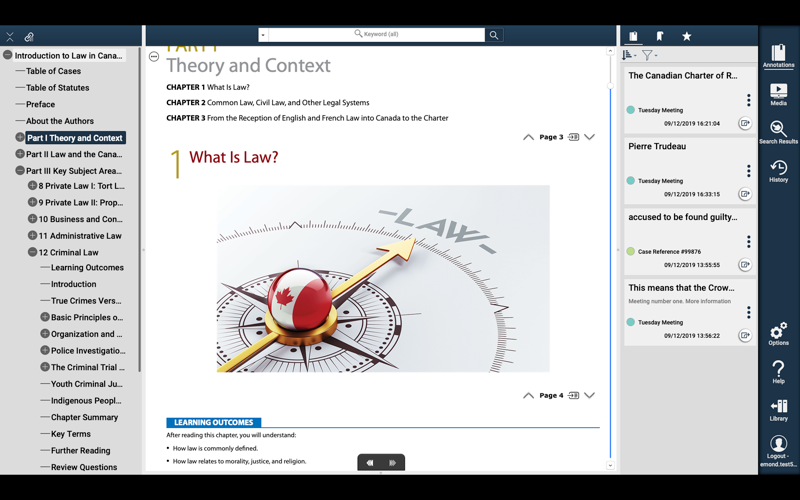This screenshot has width=800, height=500.
Task: Expand chapter 9 Private Law II
Action: tap(32, 202)
